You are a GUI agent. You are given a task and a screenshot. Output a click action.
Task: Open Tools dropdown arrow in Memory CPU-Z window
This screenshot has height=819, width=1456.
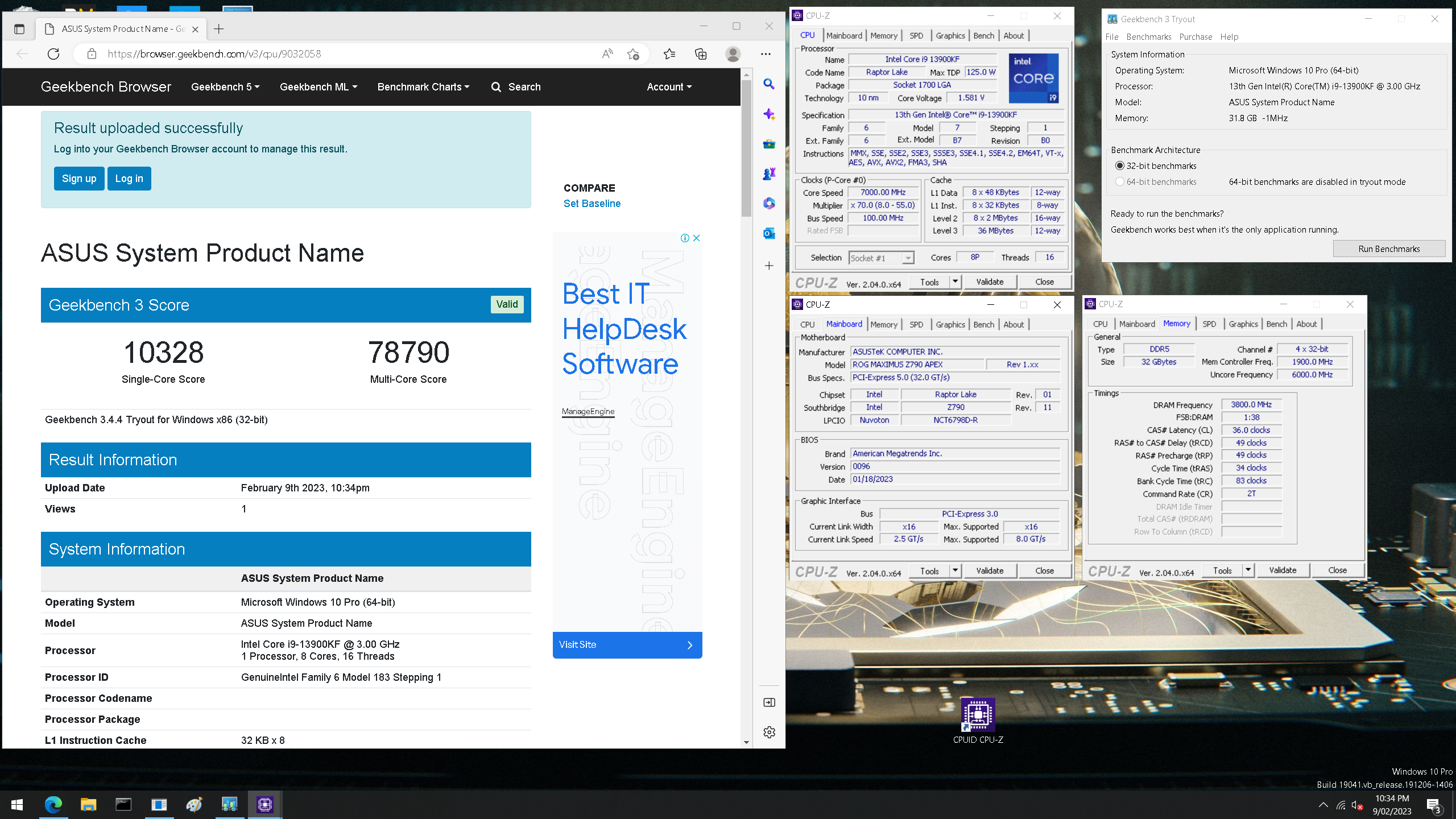[1248, 570]
